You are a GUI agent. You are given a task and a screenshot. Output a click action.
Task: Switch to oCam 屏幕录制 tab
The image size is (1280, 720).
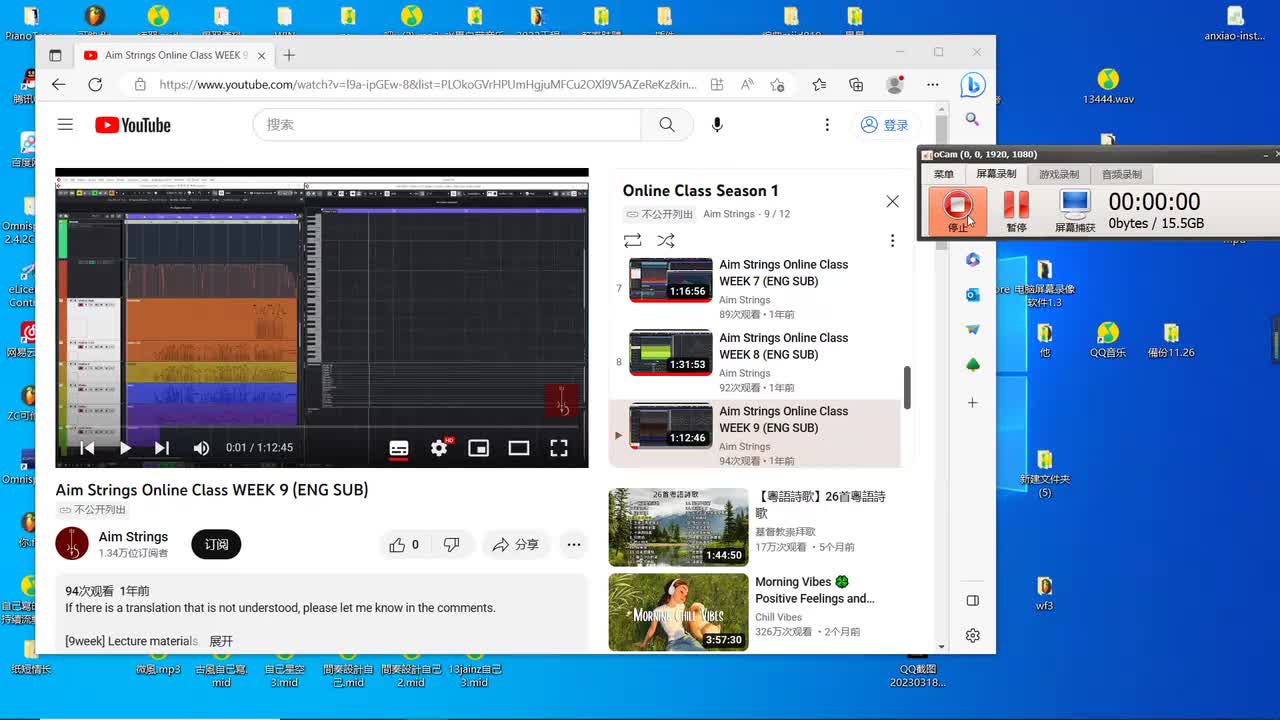996,174
